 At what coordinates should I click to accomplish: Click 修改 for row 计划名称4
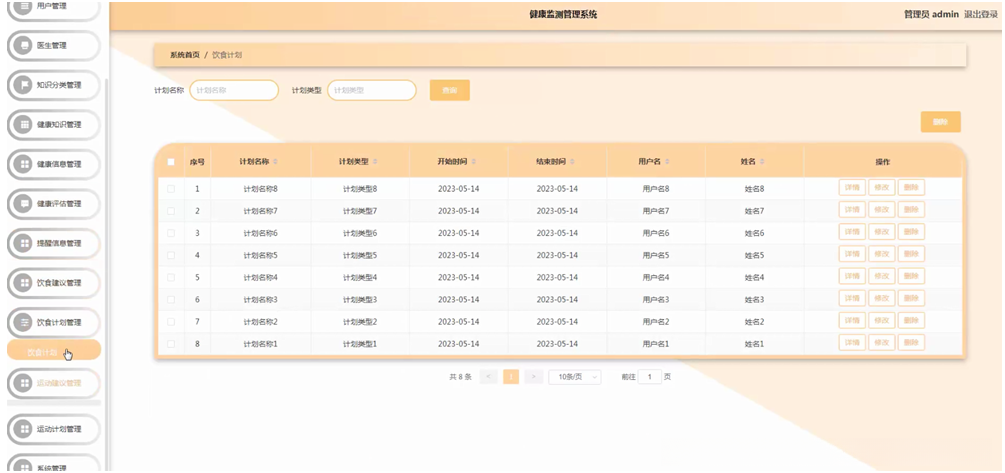[x=881, y=276]
